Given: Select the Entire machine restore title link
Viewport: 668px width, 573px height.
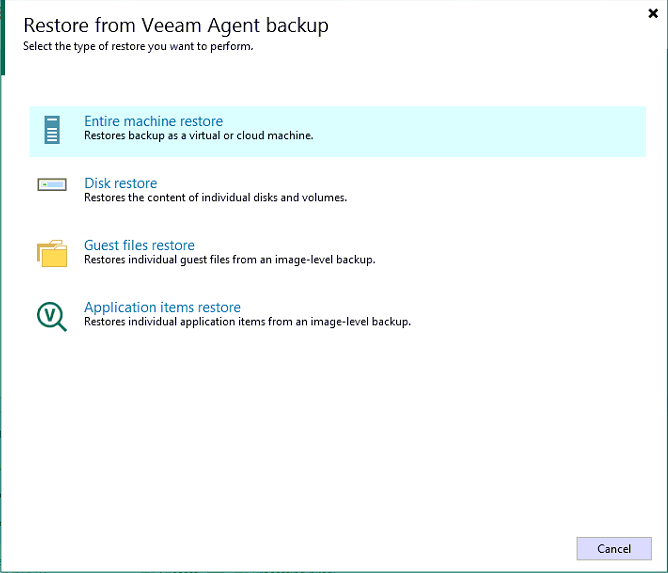Looking at the screenshot, I should (x=153, y=121).
